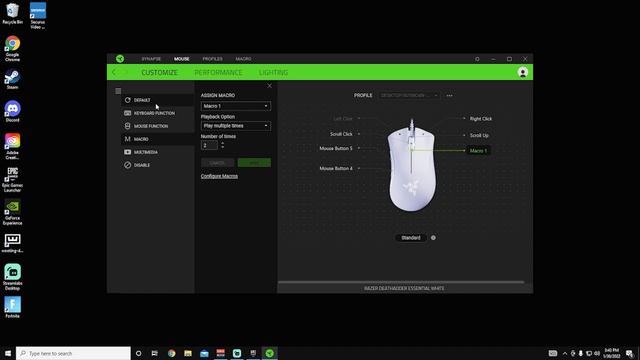Click the Razer Synapse taskbar icon

pyautogui.click(x=269, y=353)
